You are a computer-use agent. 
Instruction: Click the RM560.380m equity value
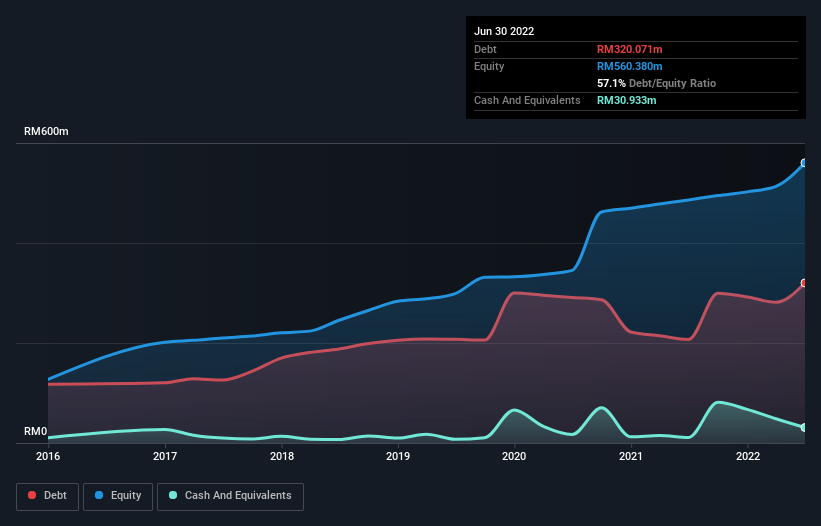pos(629,66)
